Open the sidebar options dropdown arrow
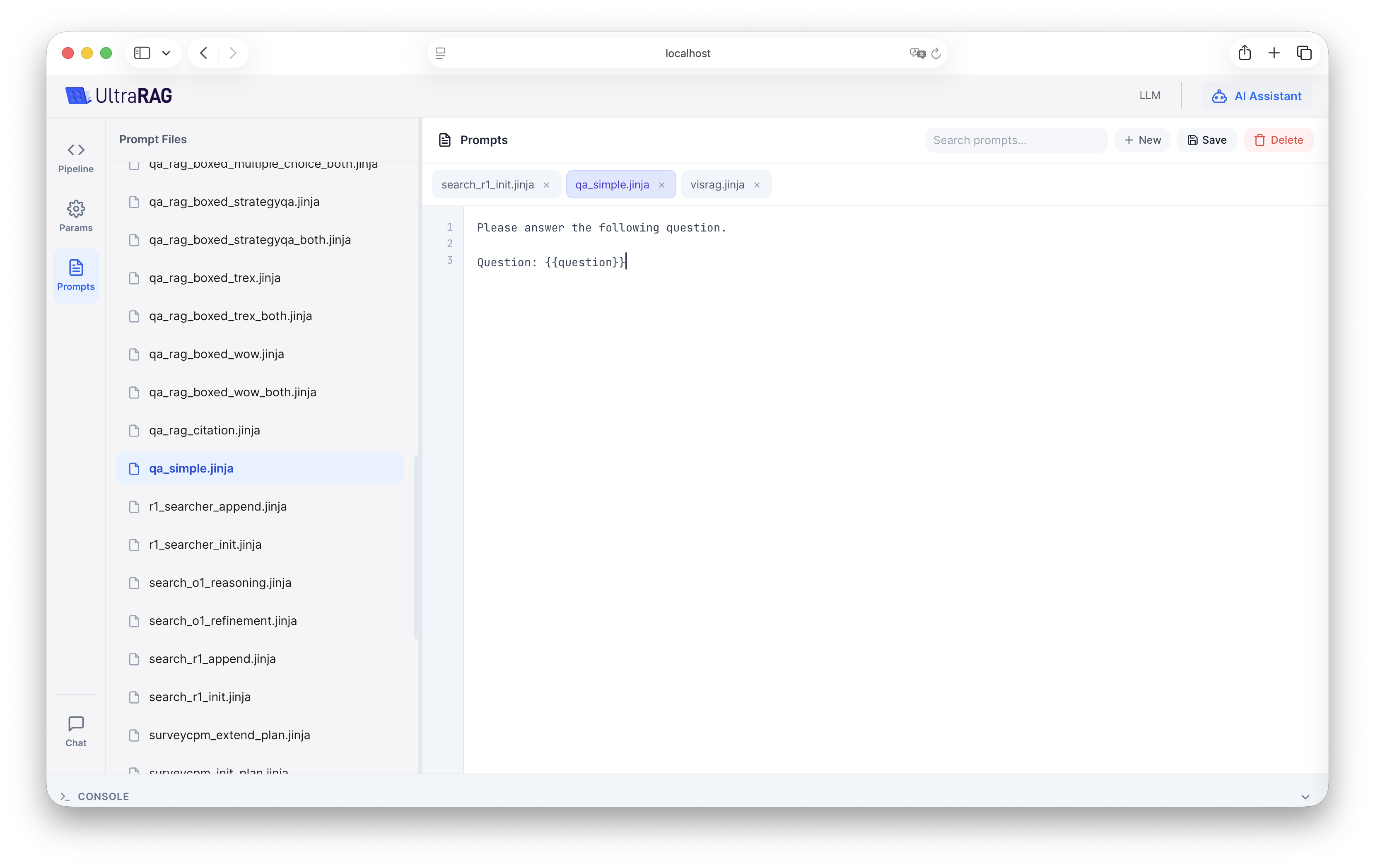Image resolution: width=1375 pixels, height=868 pixels. tap(166, 53)
